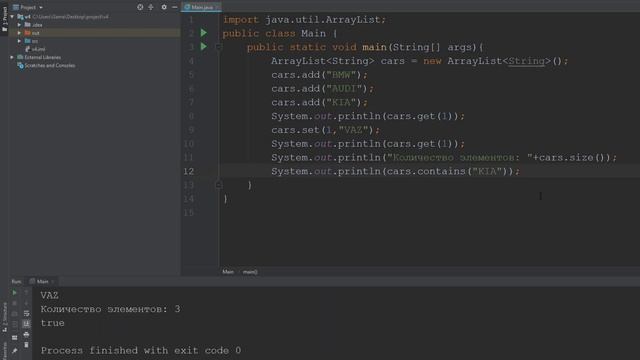
Task: Click down-stack-trace arrow in Run panel toolbar
Action: point(26,303)
